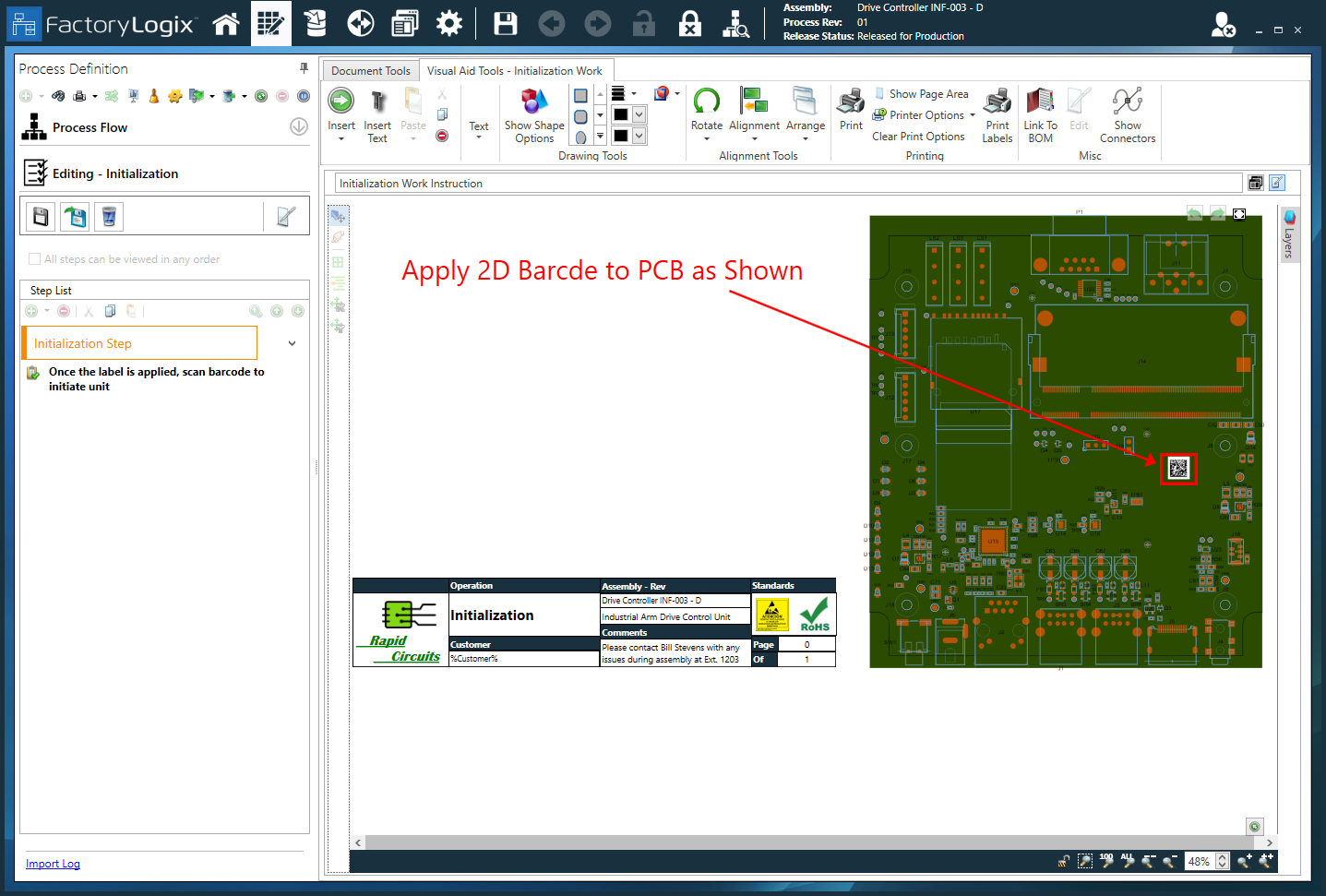The image size is (1326, 896).
Task: Zoom to 100% using the status bar magnifier
Action: tap(1106, 860)
